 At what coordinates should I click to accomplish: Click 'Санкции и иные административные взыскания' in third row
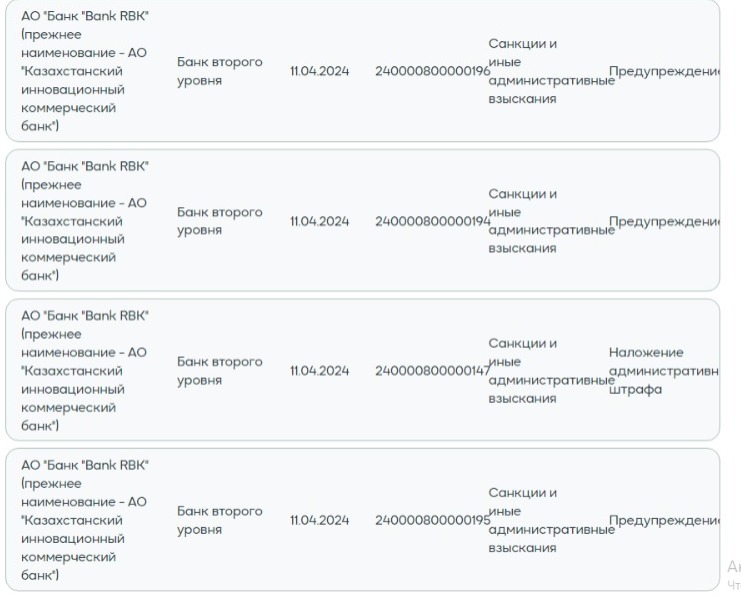point(551,371)
